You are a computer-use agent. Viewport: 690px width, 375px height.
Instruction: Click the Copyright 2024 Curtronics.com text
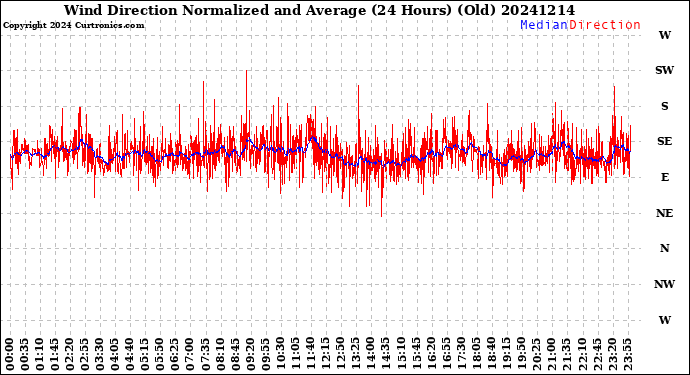73,26
